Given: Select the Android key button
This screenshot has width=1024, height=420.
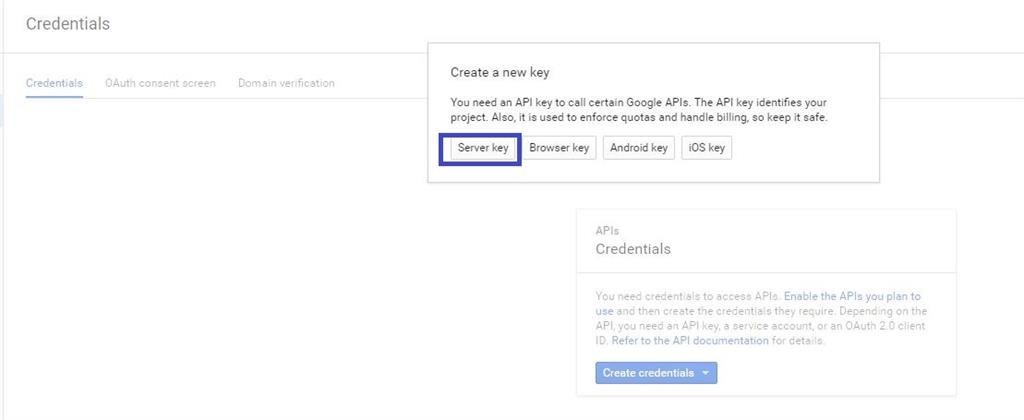Looking at the screenshot, I should point(638,148).
